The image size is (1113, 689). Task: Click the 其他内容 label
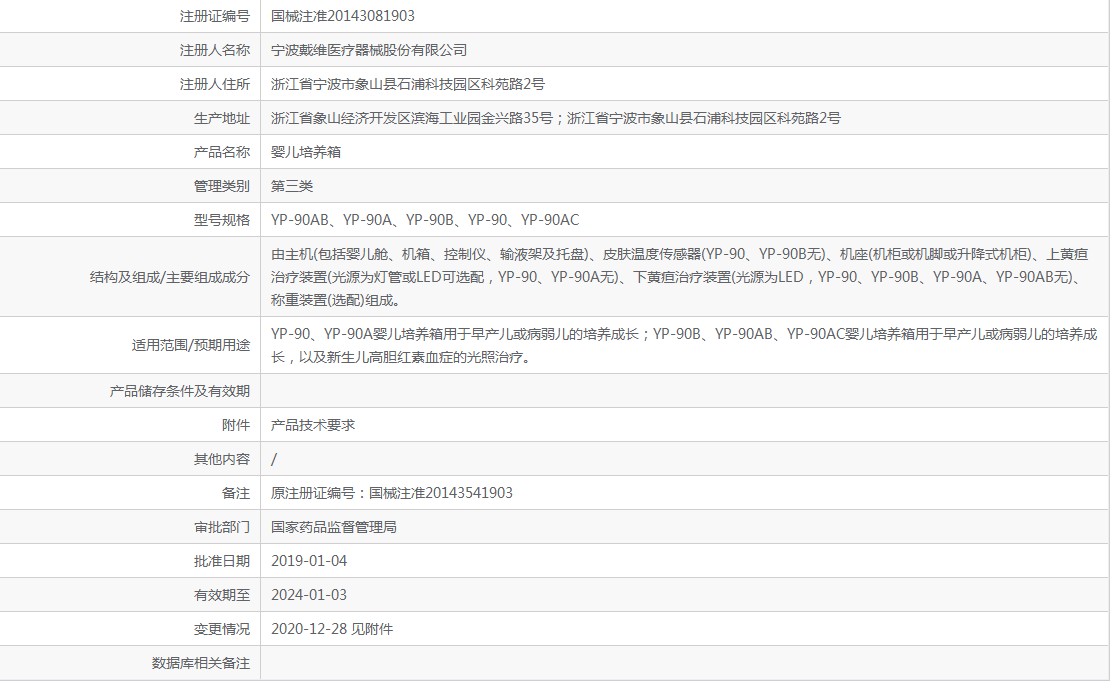coord(221,459)
